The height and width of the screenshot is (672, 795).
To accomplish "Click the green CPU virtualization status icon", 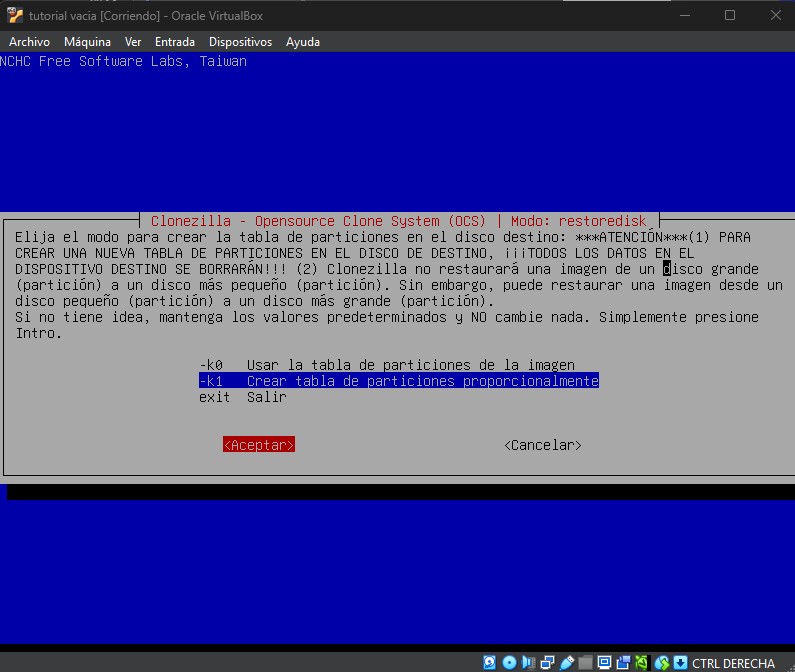I will tap(642, 662).
